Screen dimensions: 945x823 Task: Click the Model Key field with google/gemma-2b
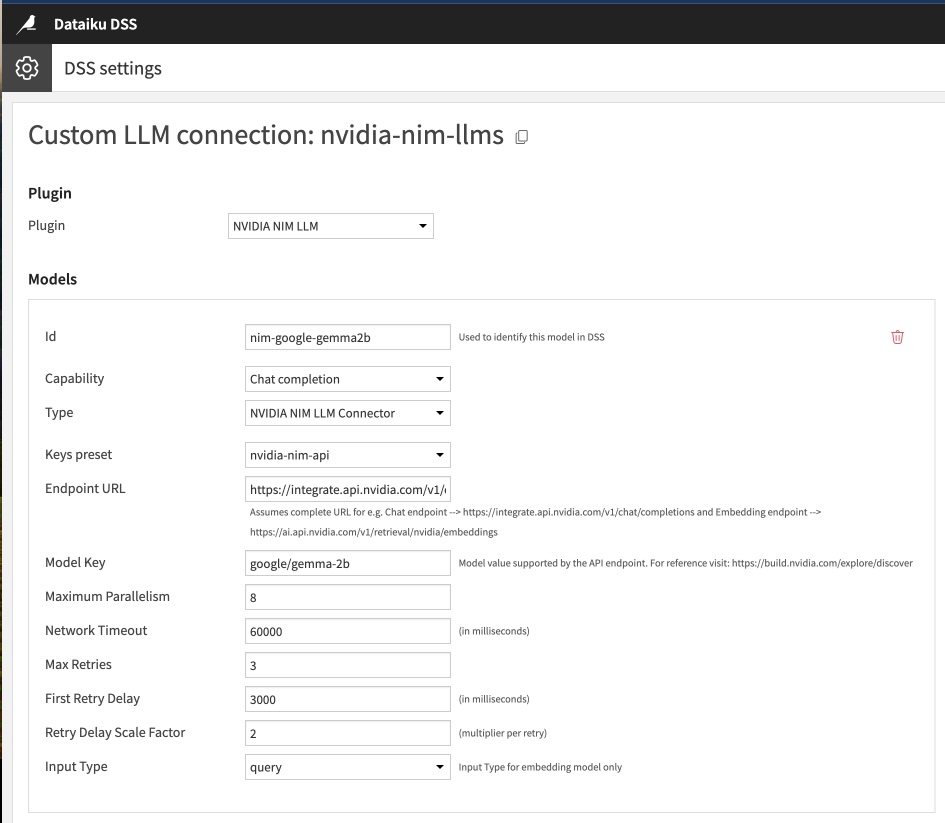pyautogui.click(x=347, y=563)
